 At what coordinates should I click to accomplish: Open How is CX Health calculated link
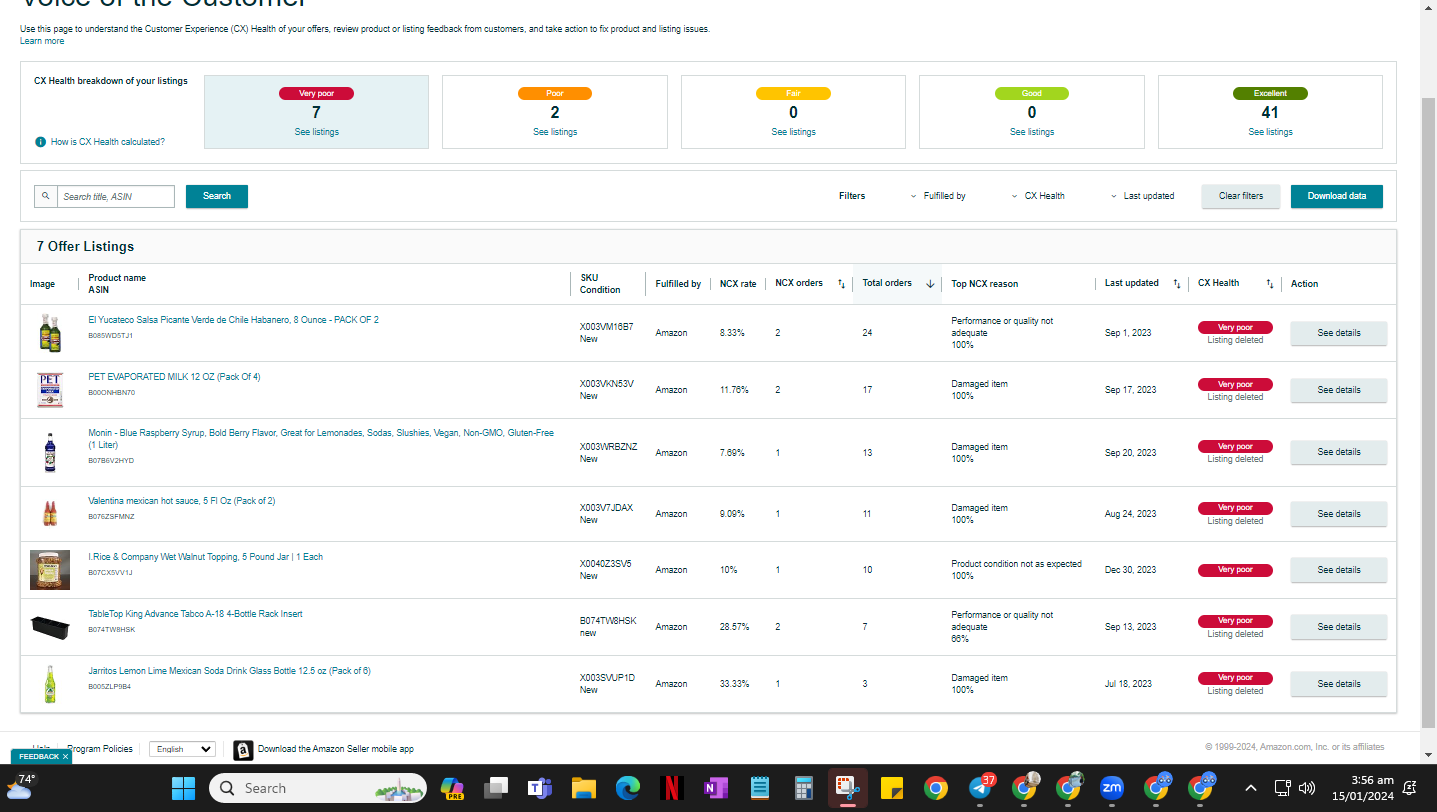click(x=108, y=142)
